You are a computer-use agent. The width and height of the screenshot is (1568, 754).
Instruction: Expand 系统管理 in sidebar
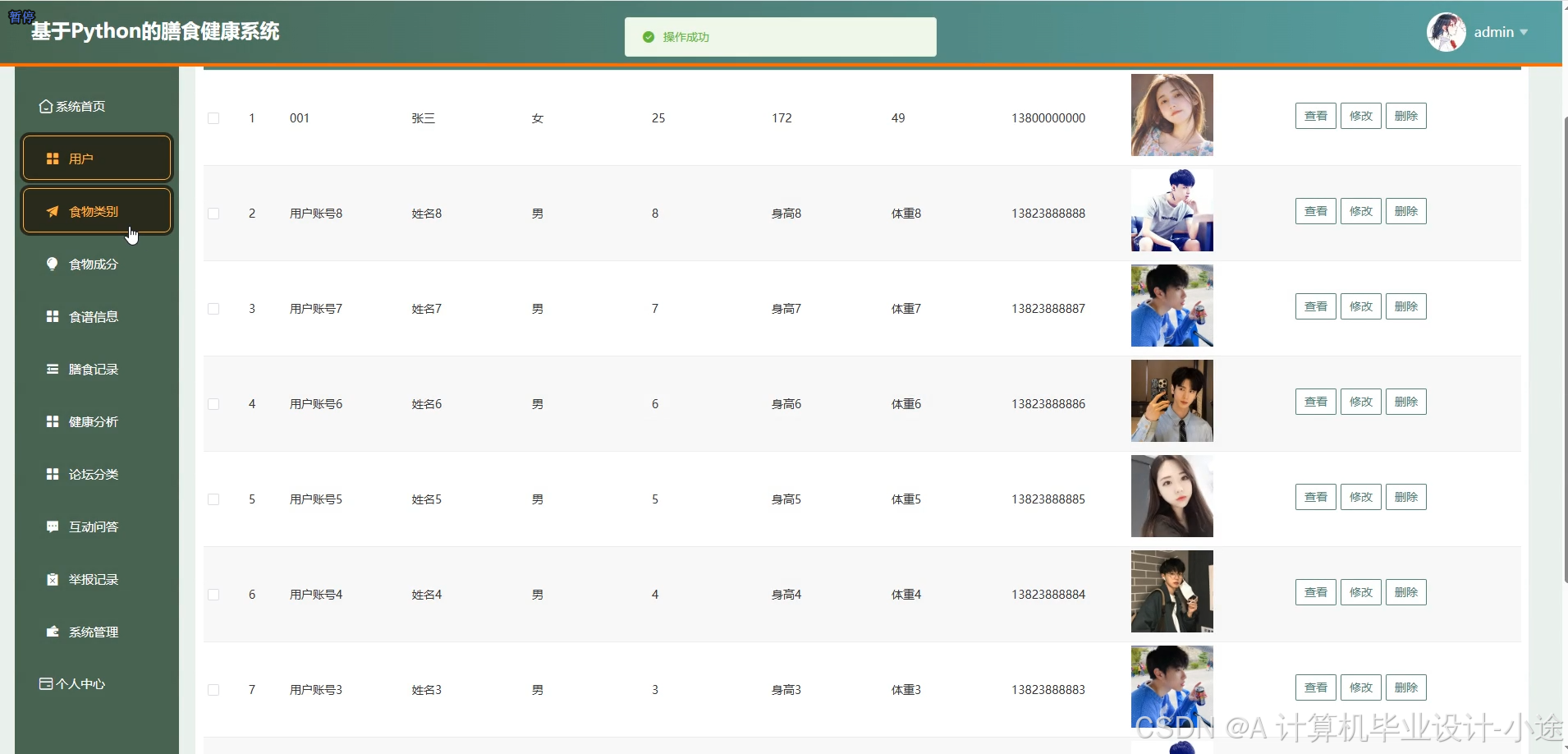97,632
